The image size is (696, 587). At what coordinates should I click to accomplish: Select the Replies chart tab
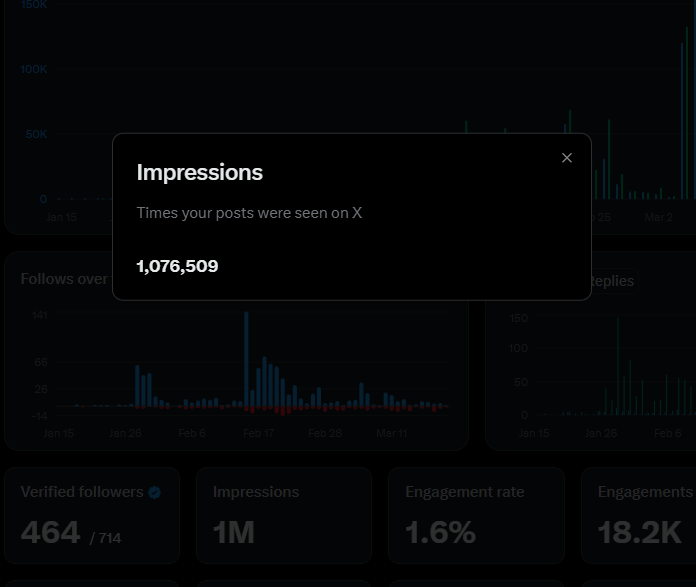point(613,281)
